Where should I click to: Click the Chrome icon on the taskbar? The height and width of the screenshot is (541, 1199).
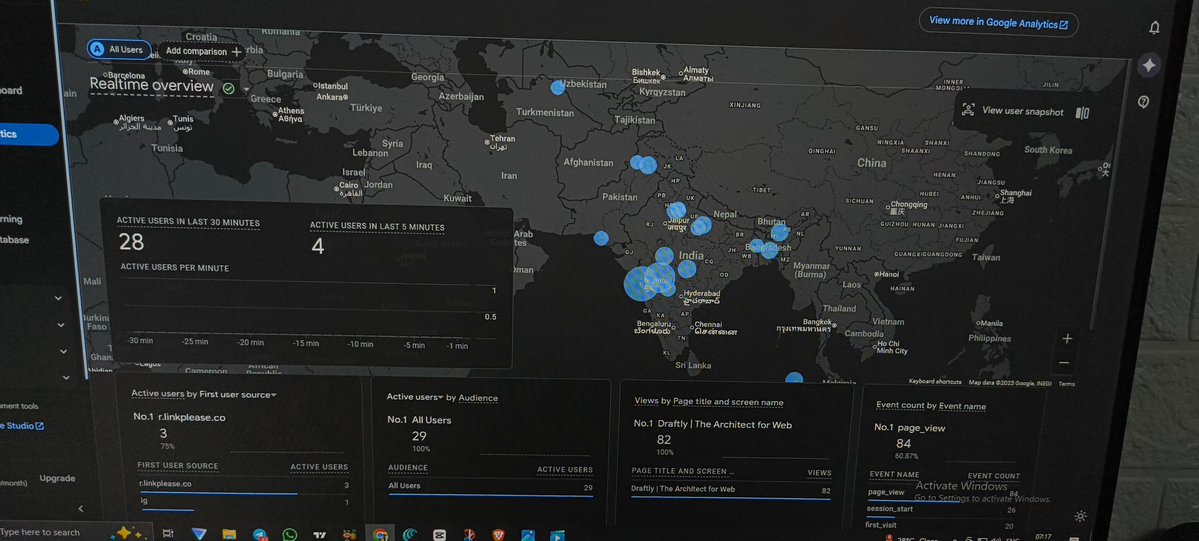coord(380,535)
